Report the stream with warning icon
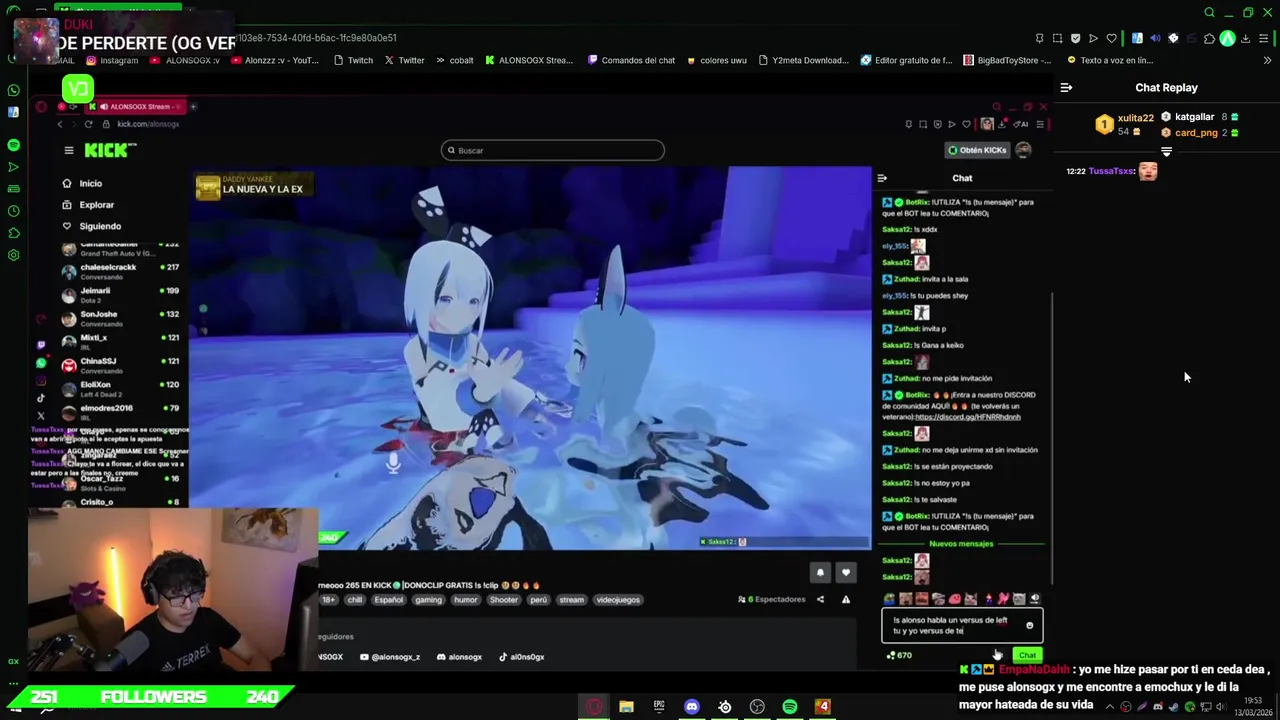 846,600
